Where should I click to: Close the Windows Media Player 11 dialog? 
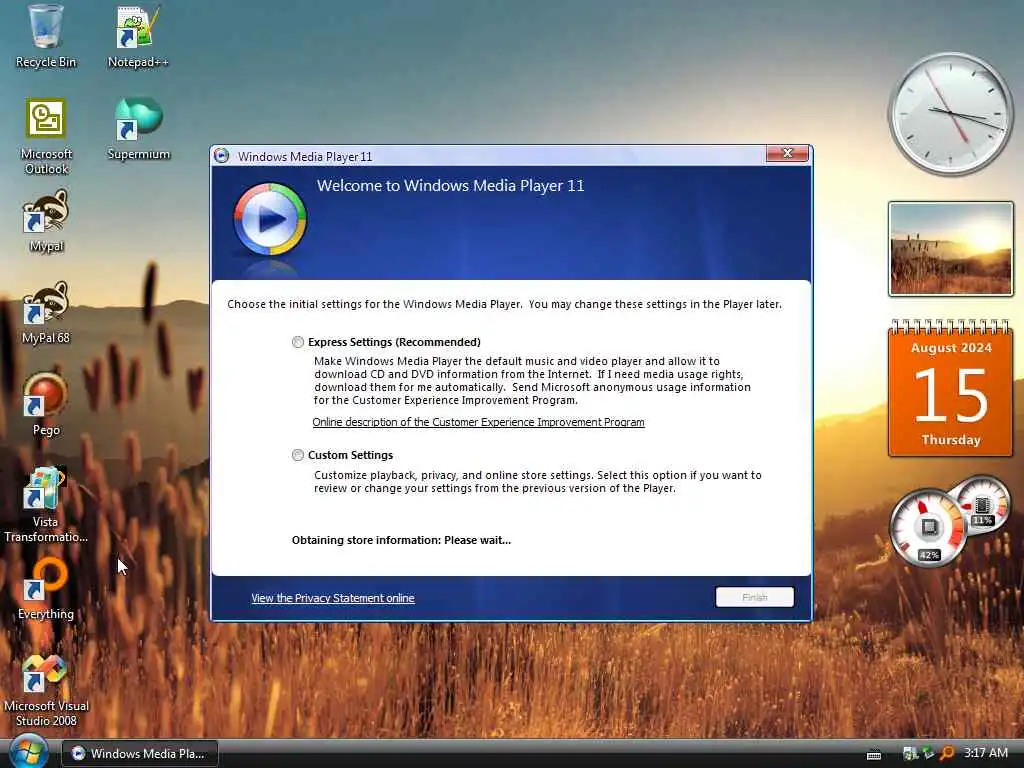(x=787, y=153)
